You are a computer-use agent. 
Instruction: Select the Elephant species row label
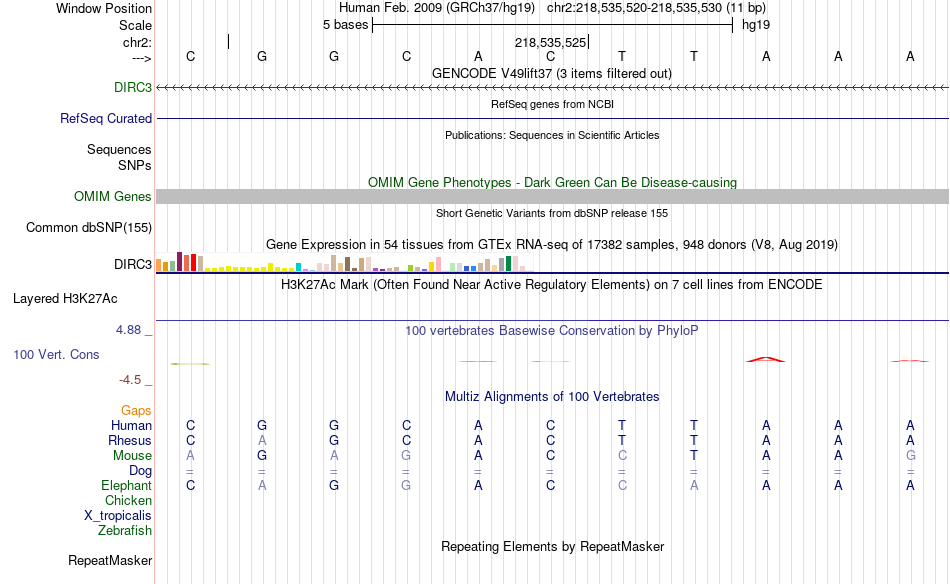127,485
